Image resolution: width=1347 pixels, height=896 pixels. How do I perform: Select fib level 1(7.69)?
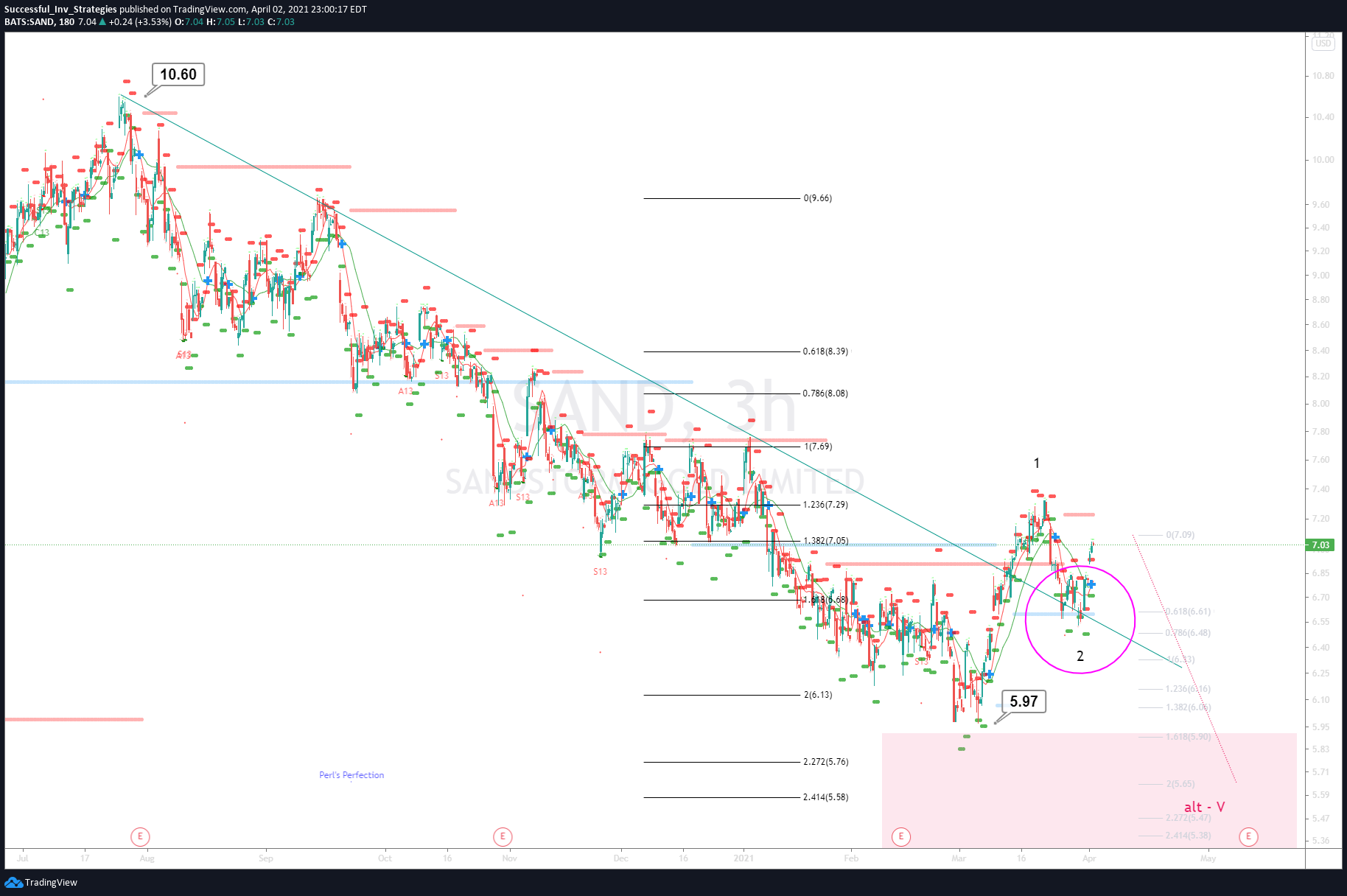point(818,447)
